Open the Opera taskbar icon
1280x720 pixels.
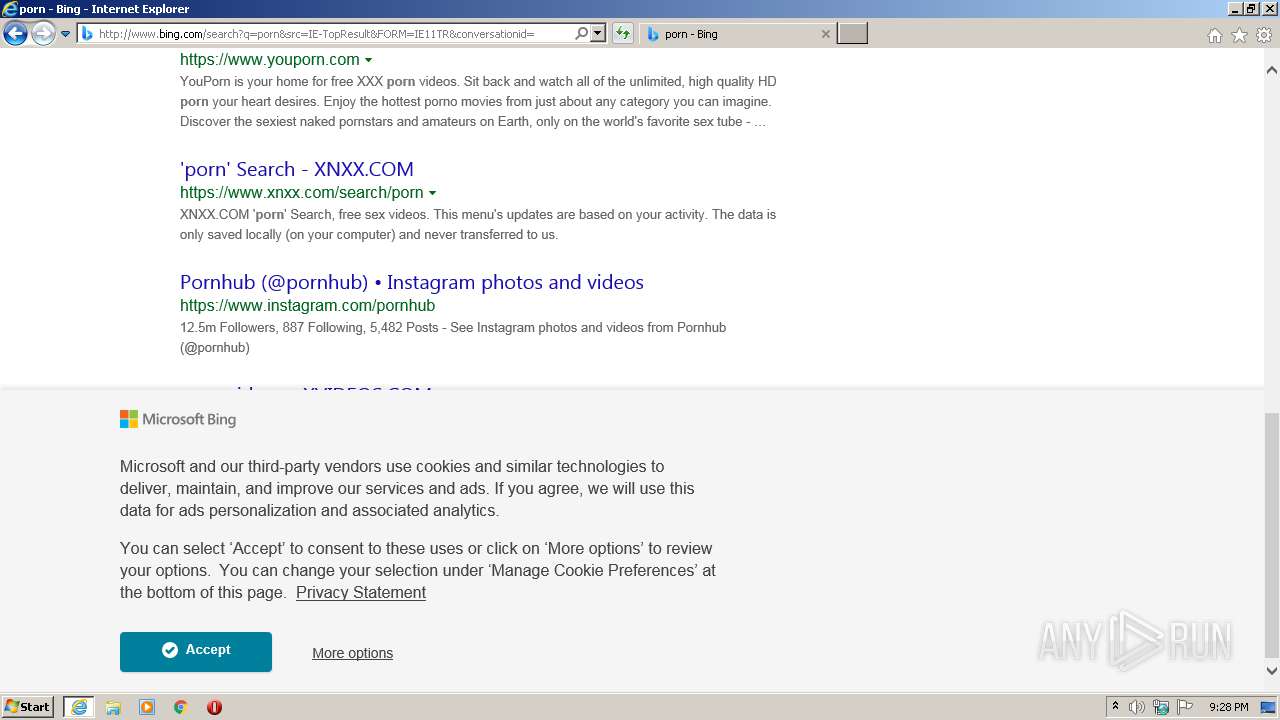(214, 707)
